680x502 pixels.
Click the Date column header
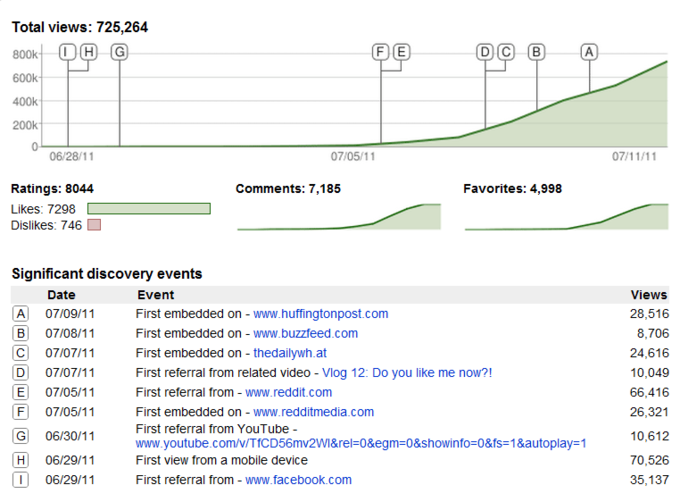click(61, 295)
